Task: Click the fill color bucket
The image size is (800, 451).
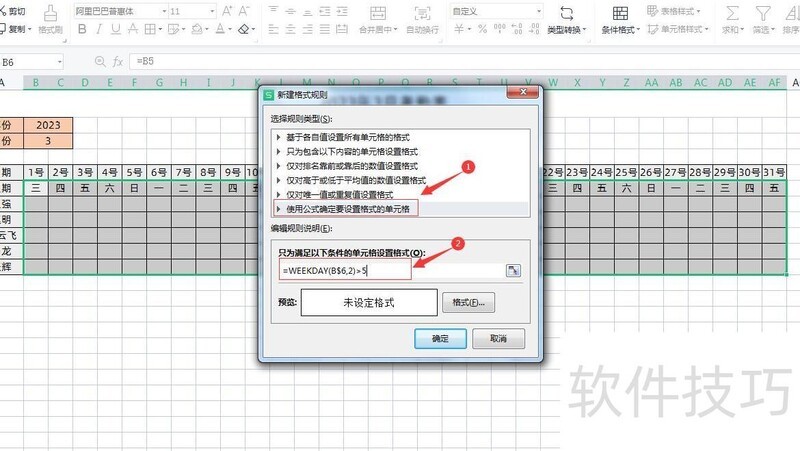Action: click(x=196, y=29)
